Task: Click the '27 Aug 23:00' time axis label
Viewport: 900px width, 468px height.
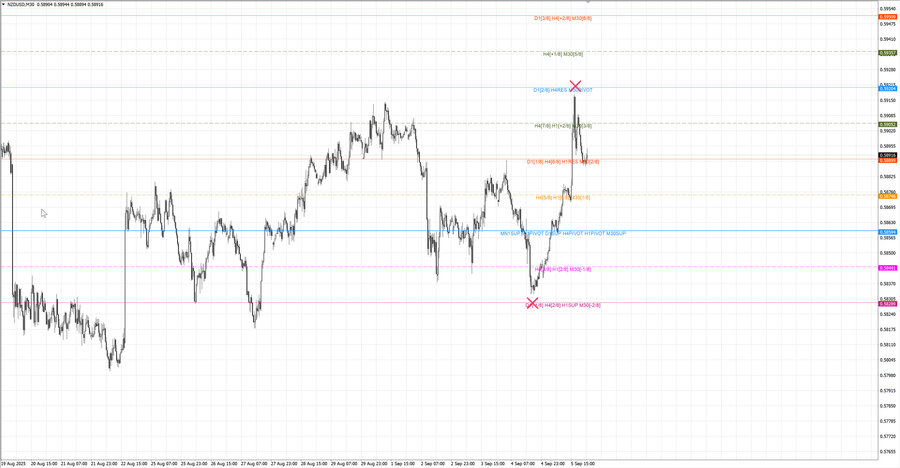Action: pyautogui.click(x=284, y=463)
